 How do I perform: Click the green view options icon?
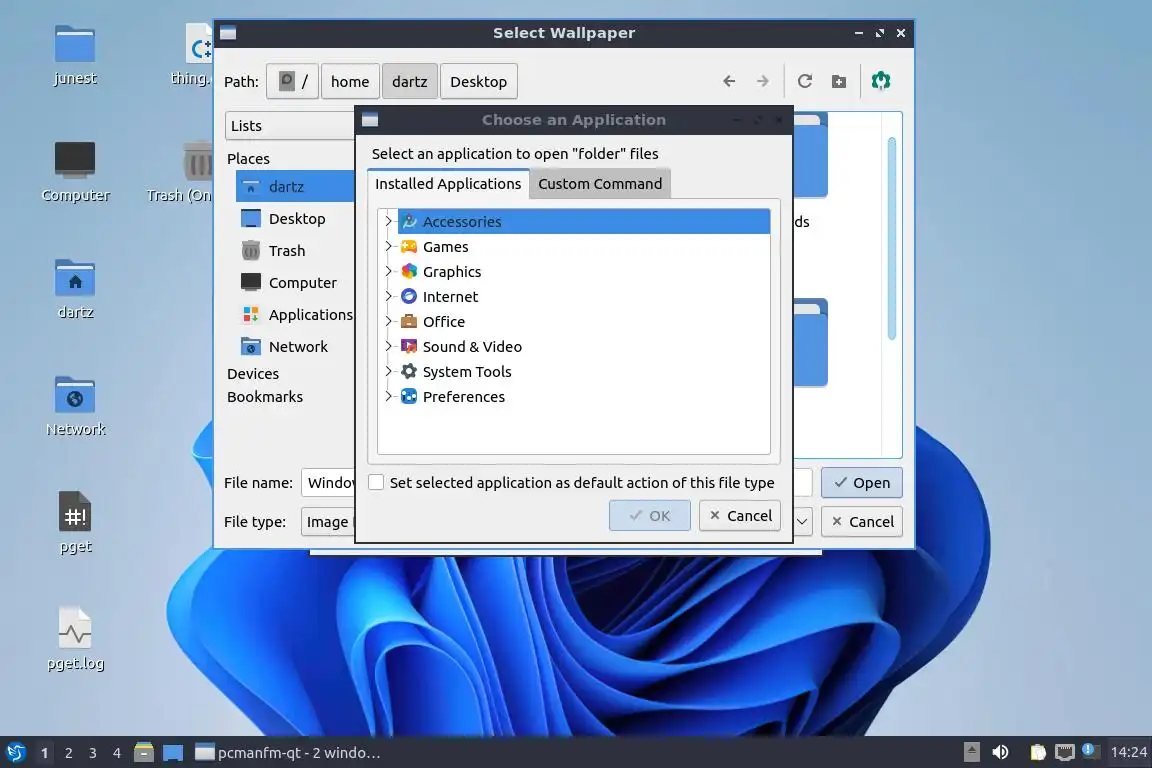tap(881, 81)
